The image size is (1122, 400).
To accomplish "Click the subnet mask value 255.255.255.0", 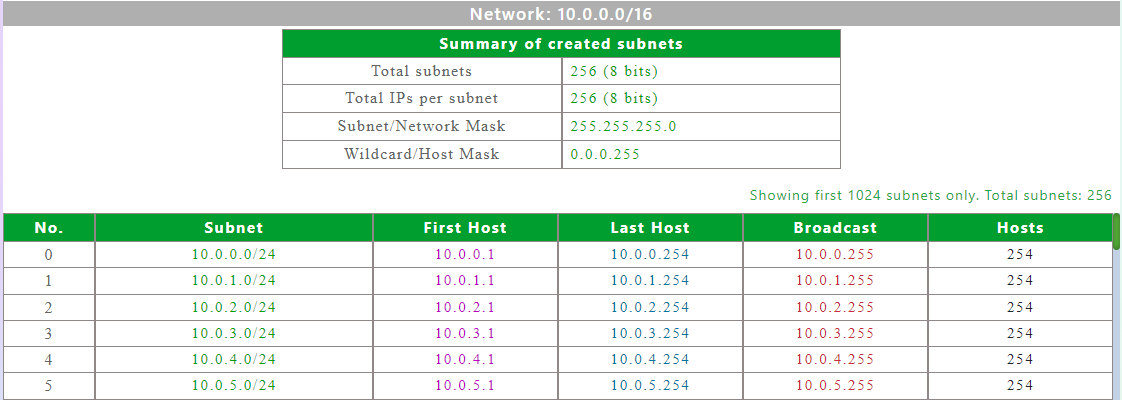I will [624, 126].
